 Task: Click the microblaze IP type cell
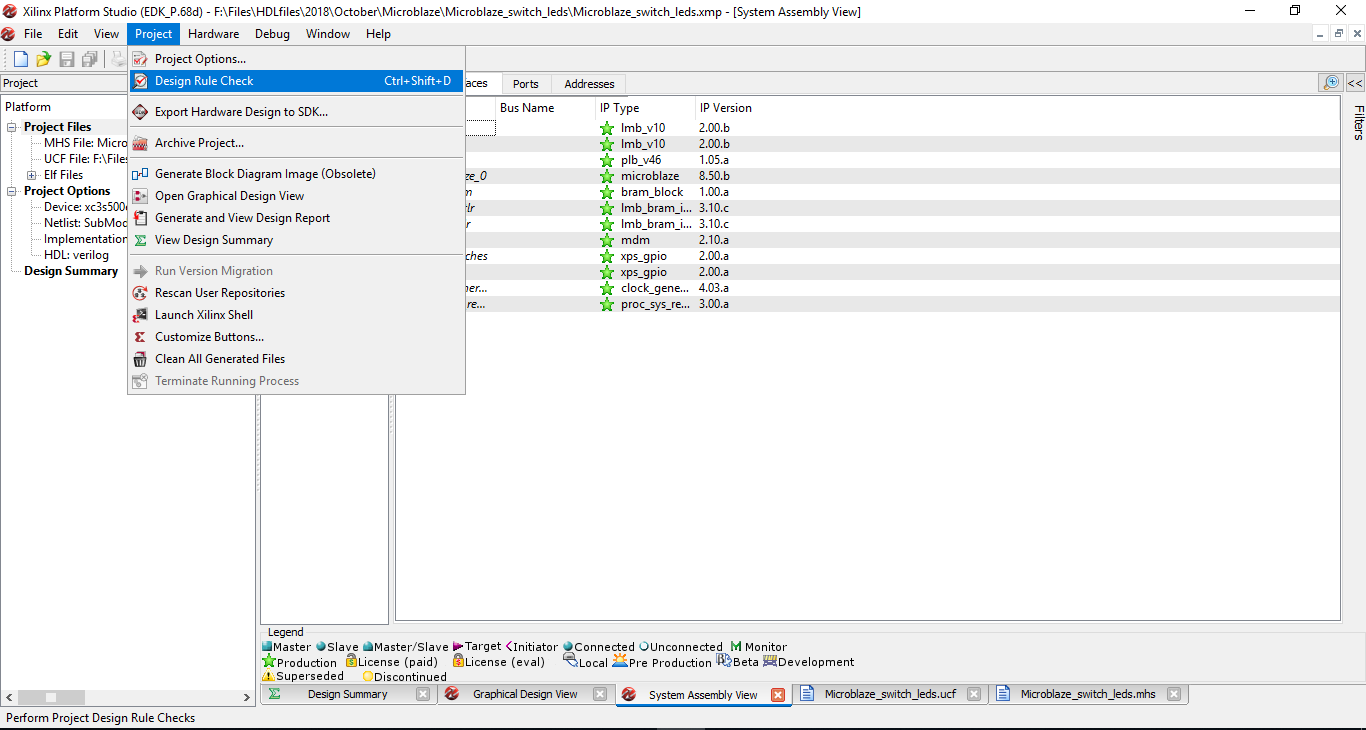[650, 176]
